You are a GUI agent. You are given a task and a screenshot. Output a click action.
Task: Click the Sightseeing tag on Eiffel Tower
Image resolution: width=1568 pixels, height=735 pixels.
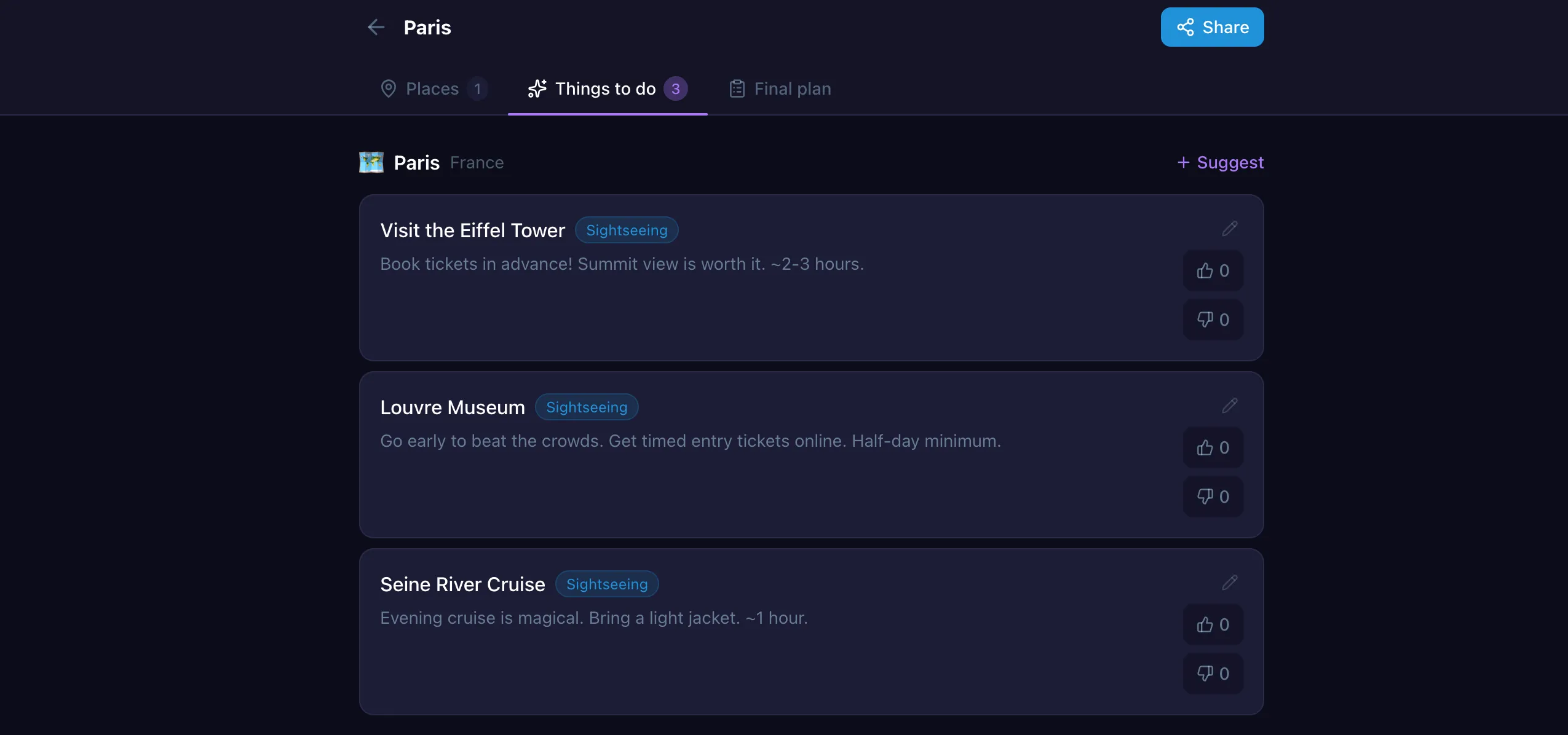click(627, 230)
